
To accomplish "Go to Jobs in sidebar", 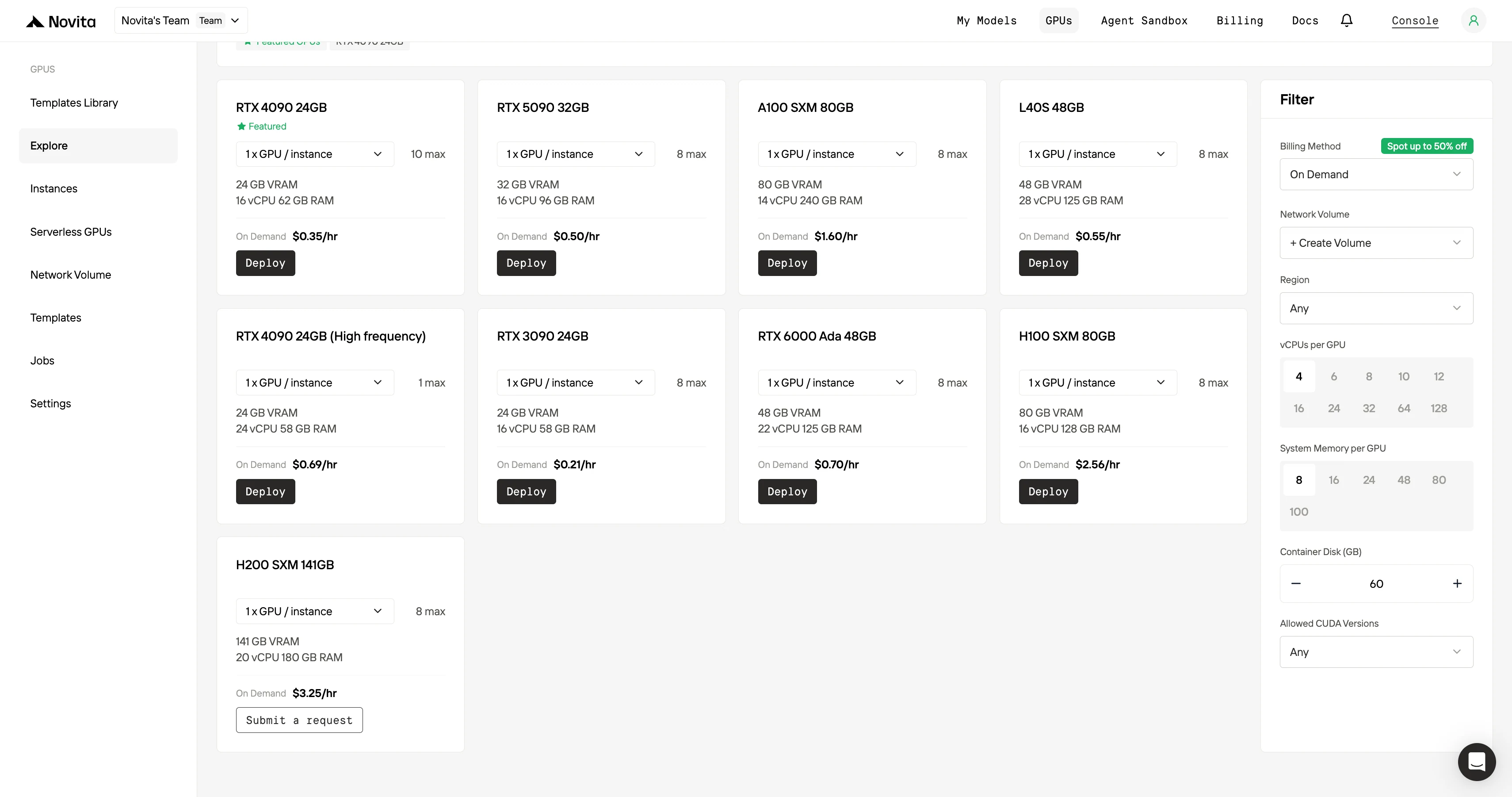I will (98, 360).
